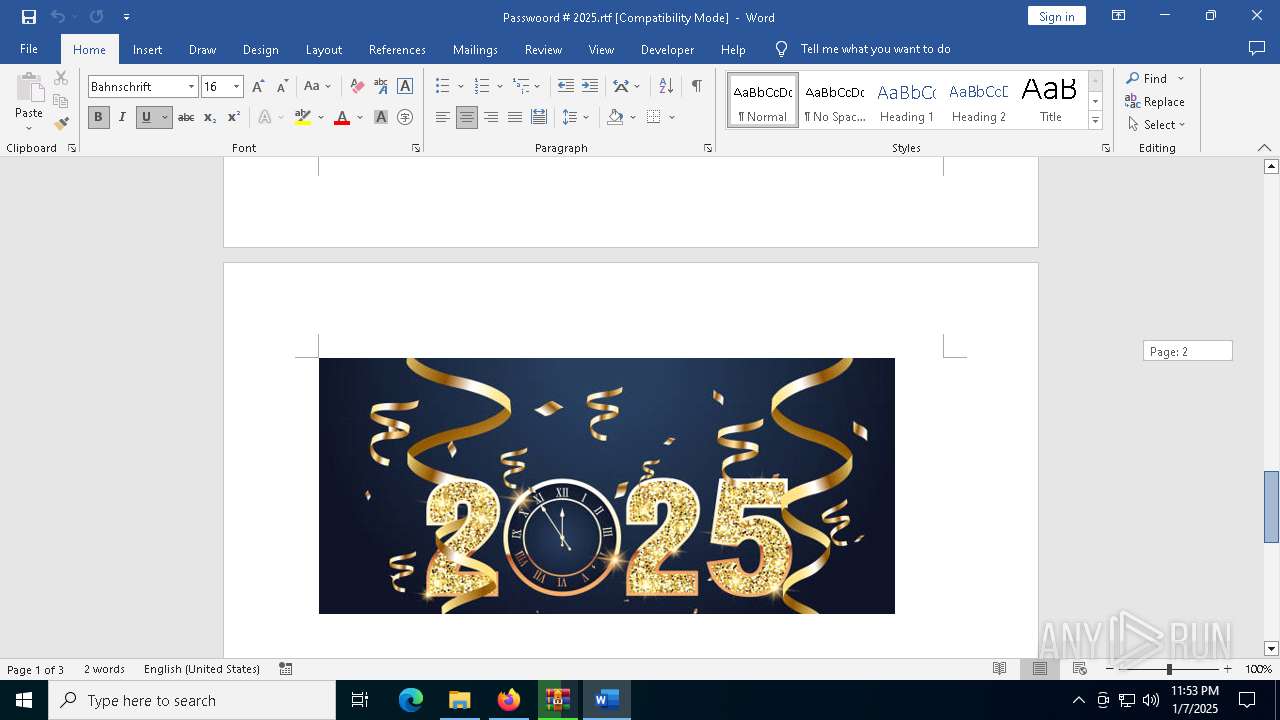
Task: Click the Tell me what you want field
Action: point(875,49)
